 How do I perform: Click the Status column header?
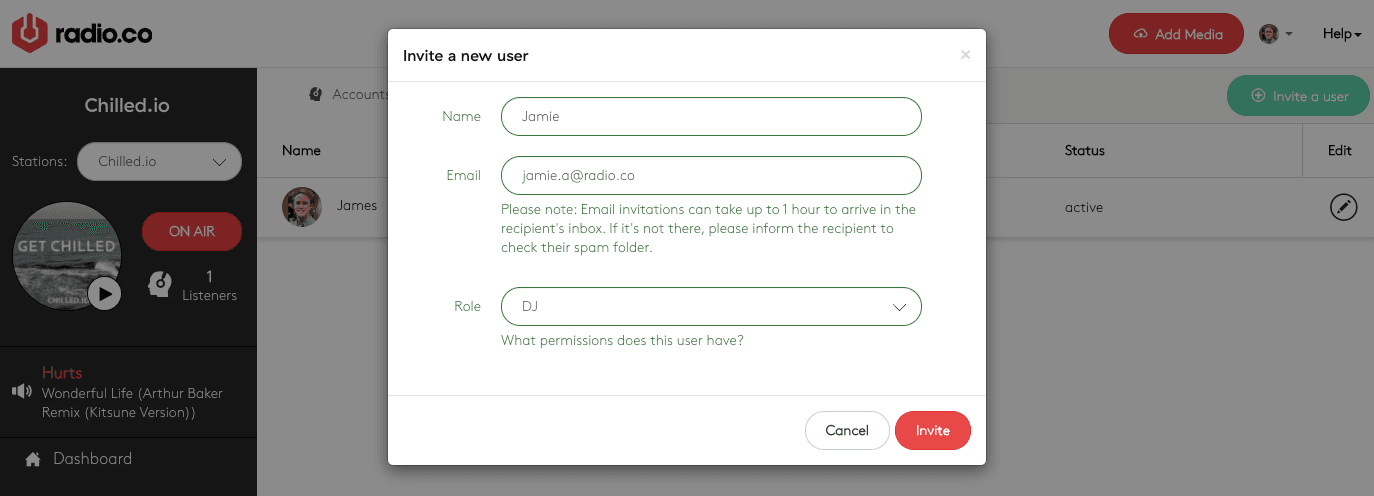click(1085, 150)
